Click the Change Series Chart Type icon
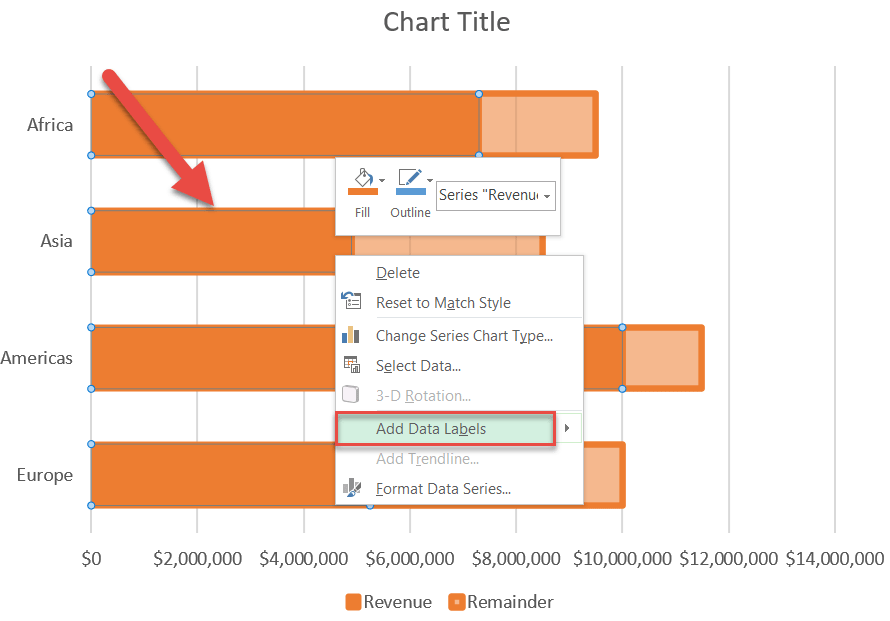Screen dimensions: 890x621 pos(351,334)
